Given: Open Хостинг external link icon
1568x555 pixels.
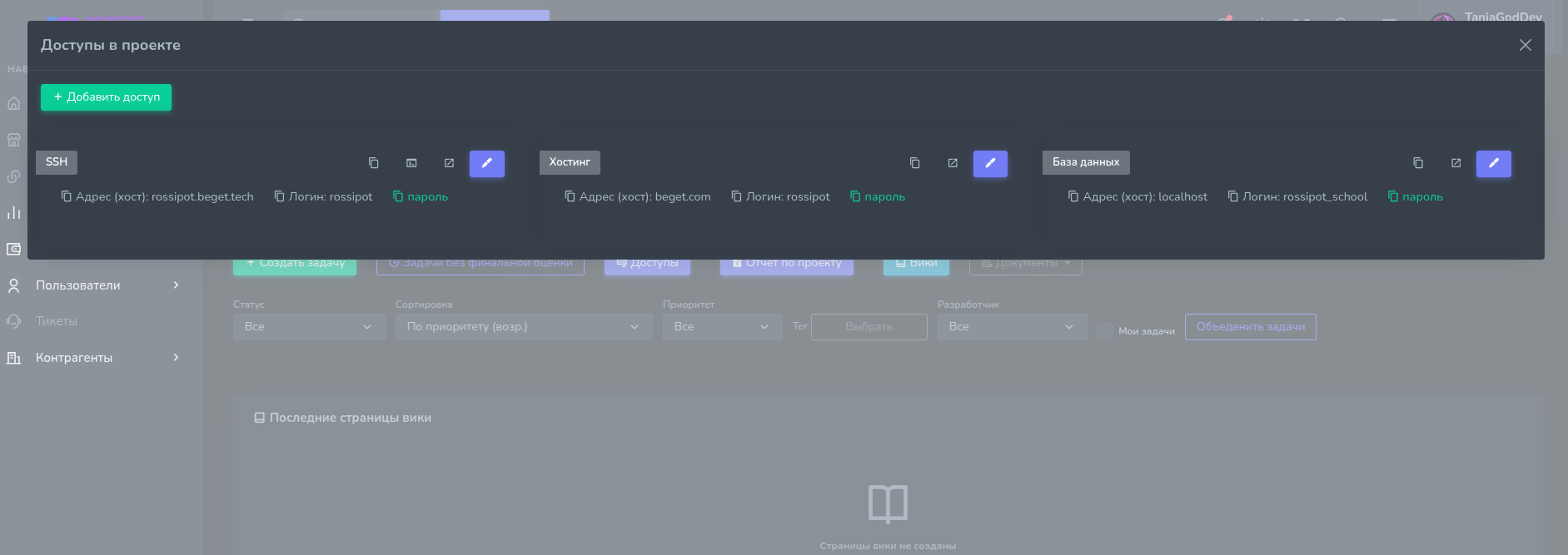Looking at the screenshot, I should pyautogui.click(x=953, y=163).
